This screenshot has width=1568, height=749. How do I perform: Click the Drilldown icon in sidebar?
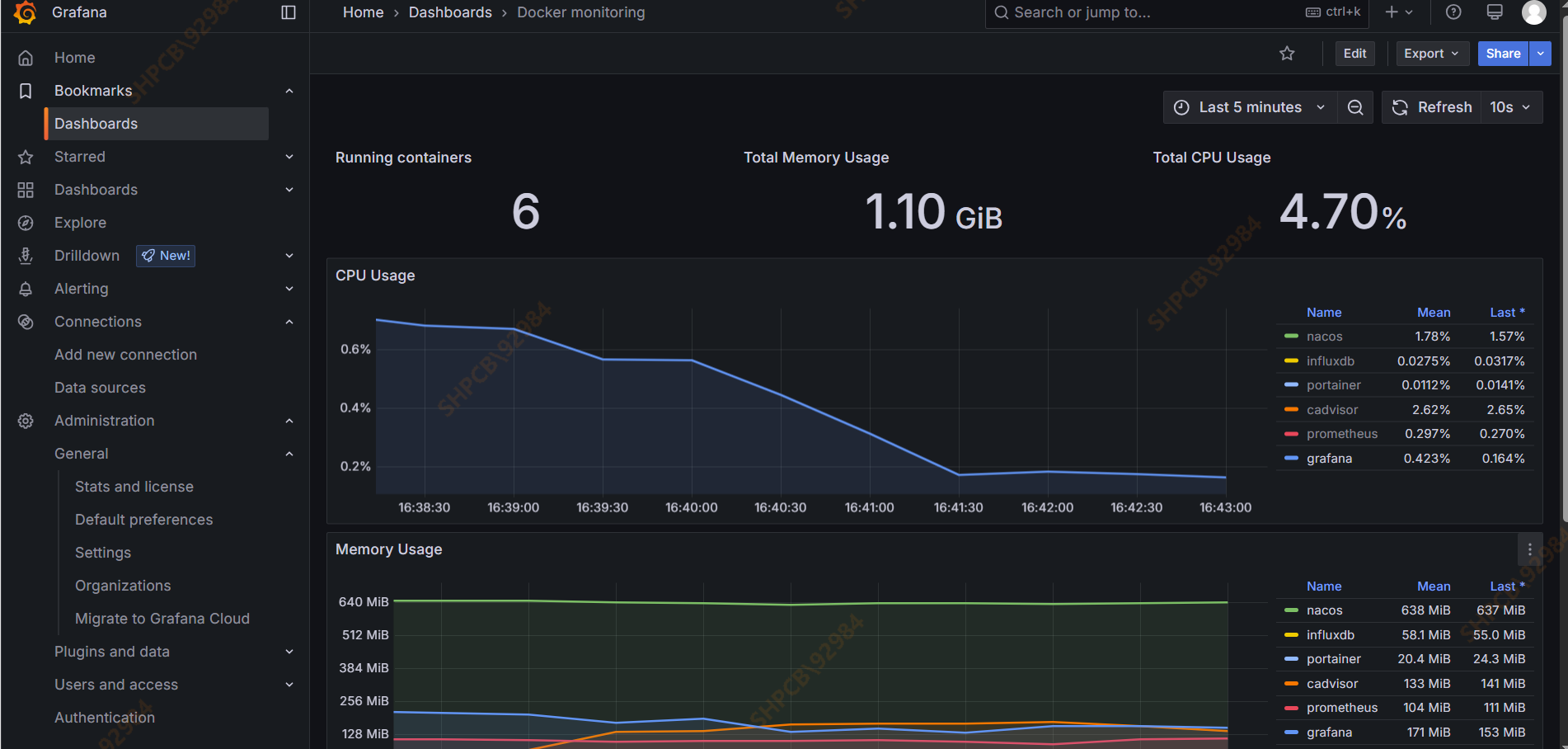26,256
